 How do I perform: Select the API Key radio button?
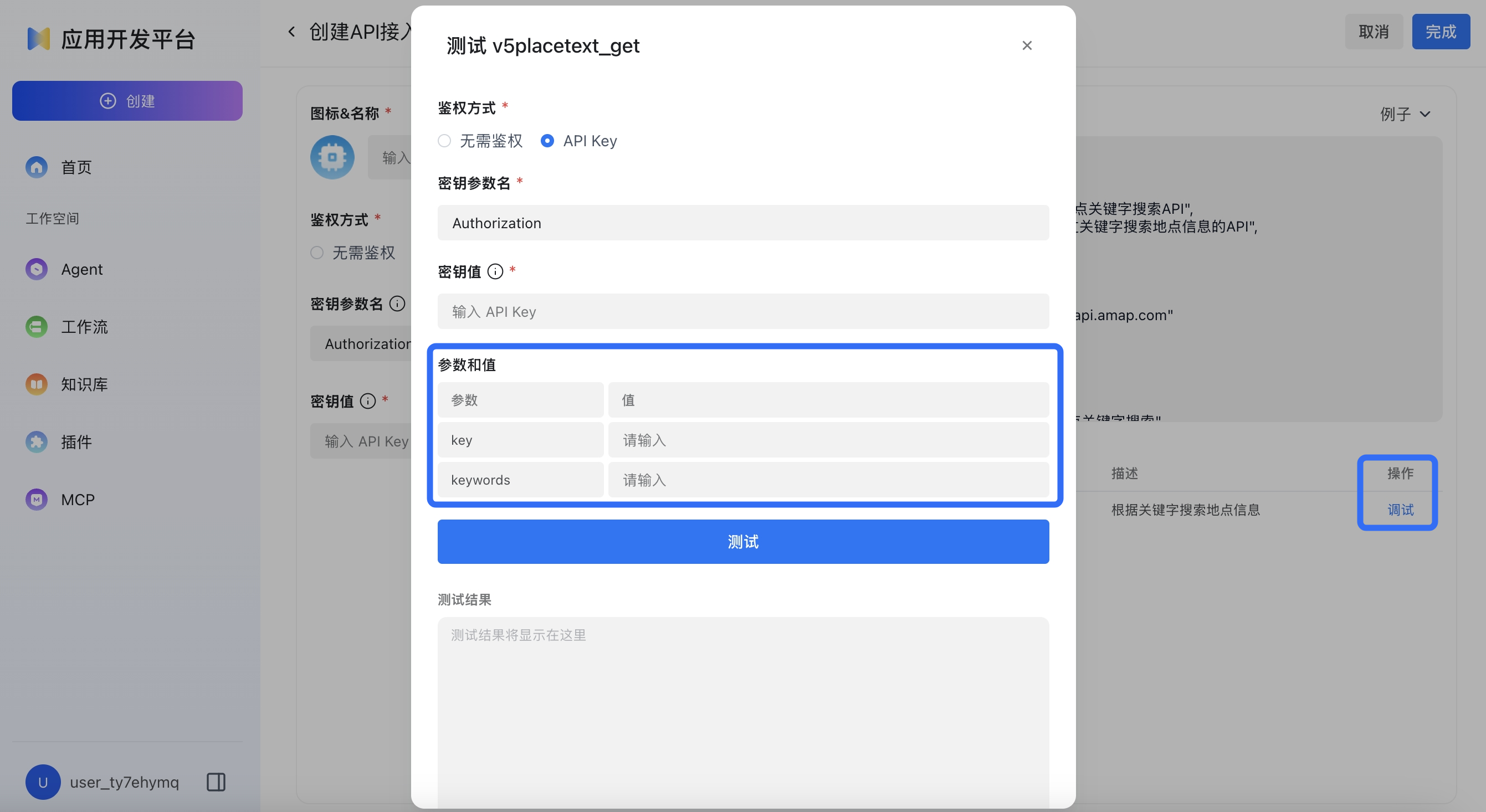547,140
